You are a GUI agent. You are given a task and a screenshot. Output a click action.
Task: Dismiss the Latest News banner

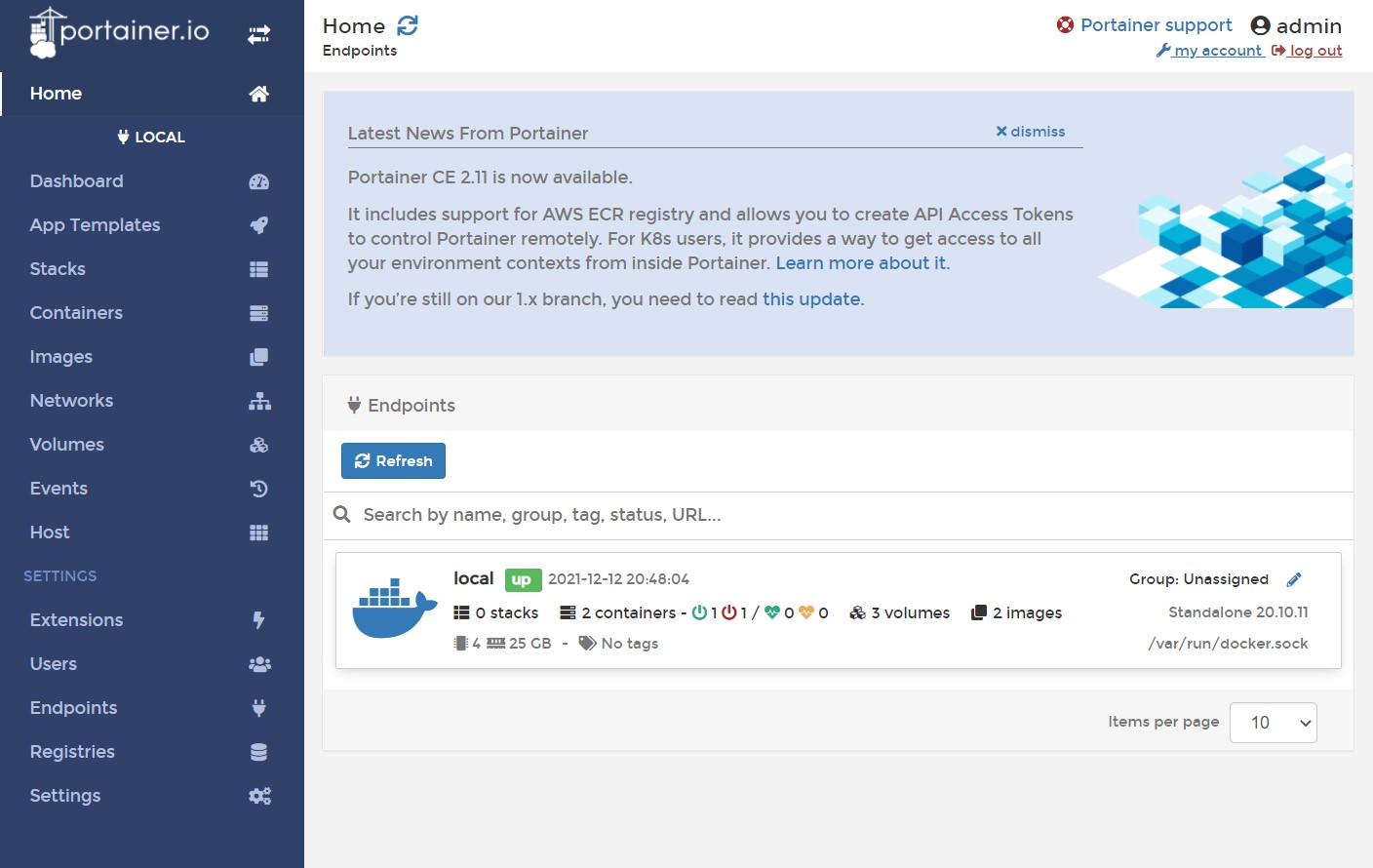click(x=1030, y=132)
